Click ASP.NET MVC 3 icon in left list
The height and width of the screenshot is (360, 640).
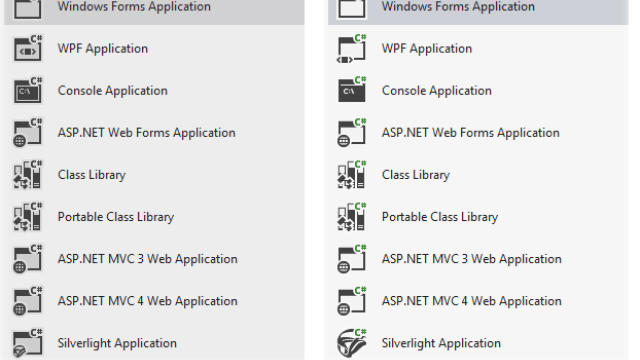click(28, 258)
